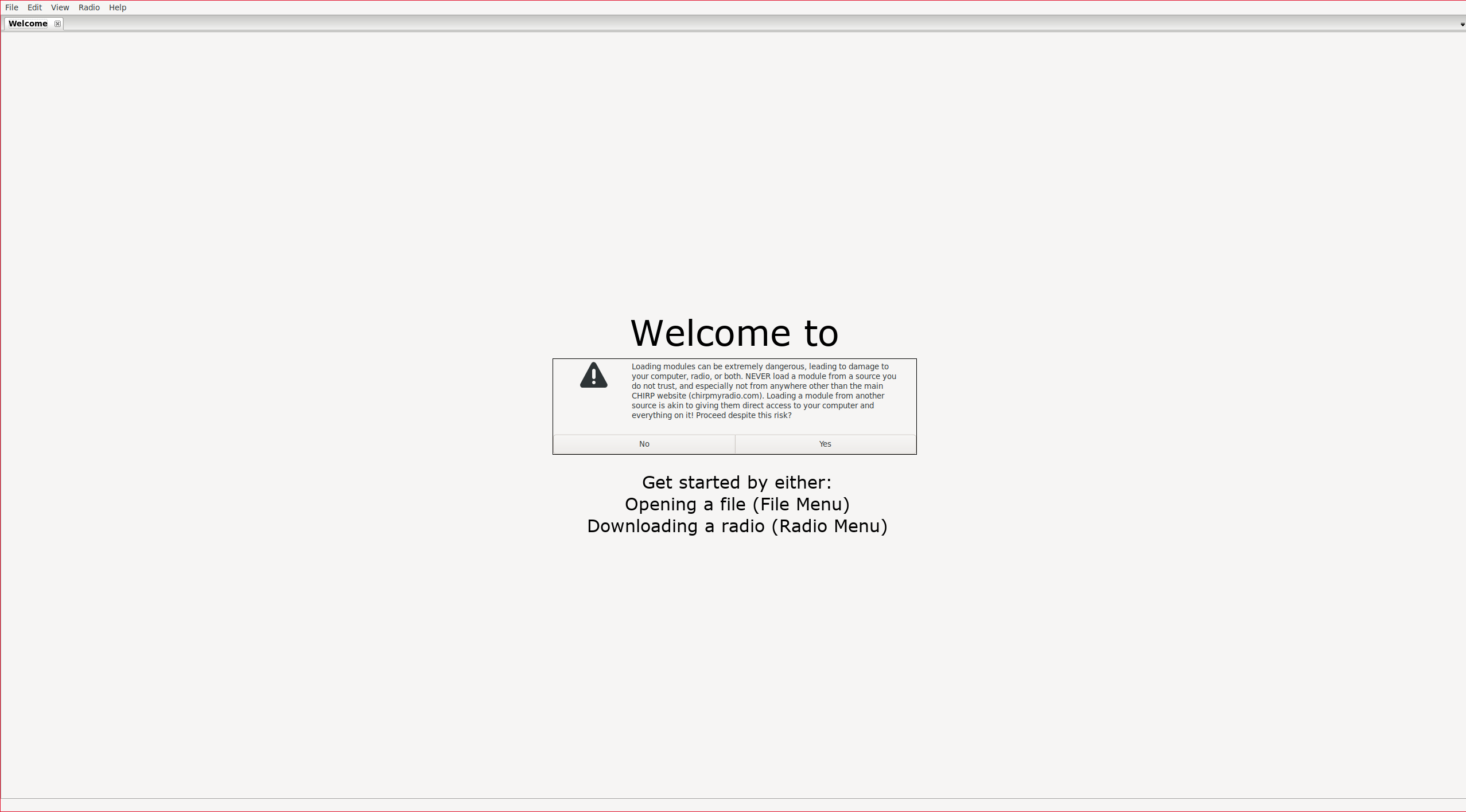Open the Edit menu
Image resolution: width=1466 pixels, height=812 pixels.
pyautogui.click(x=34, y=7)
